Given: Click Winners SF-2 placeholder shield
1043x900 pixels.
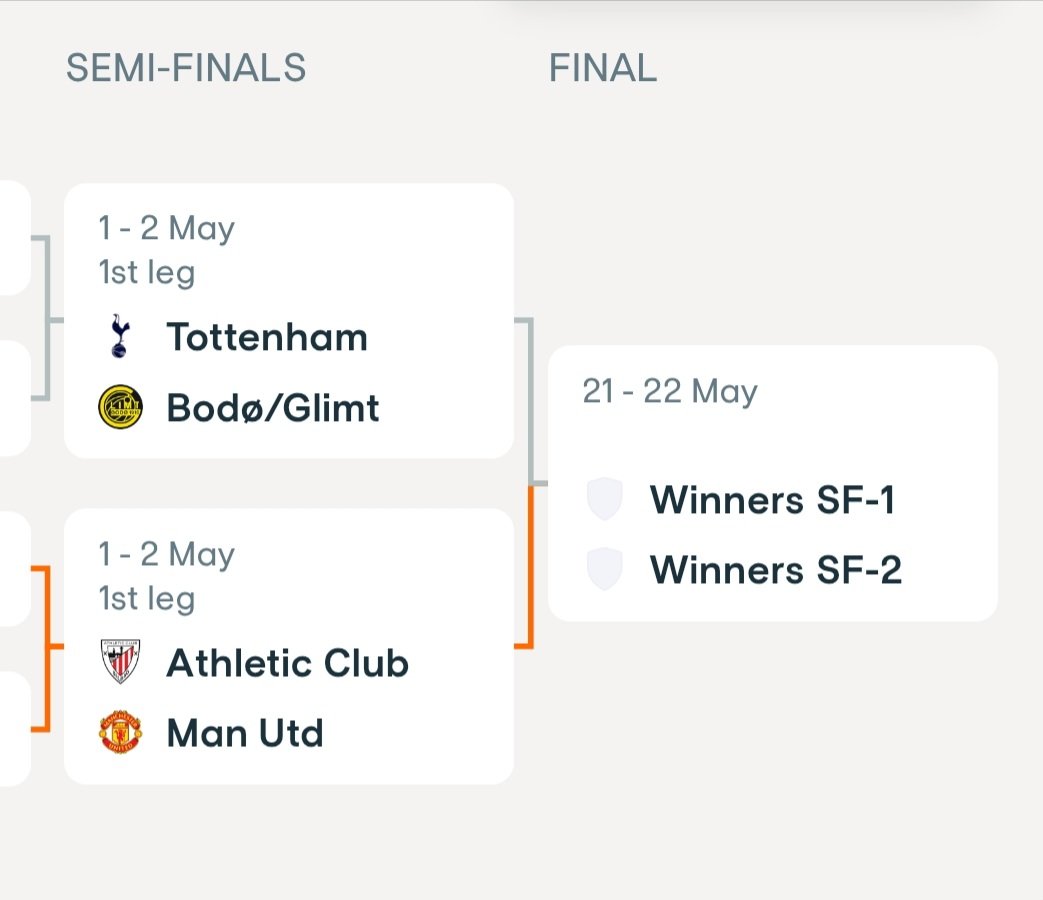Looking at the screenshot, I should 605,569.
